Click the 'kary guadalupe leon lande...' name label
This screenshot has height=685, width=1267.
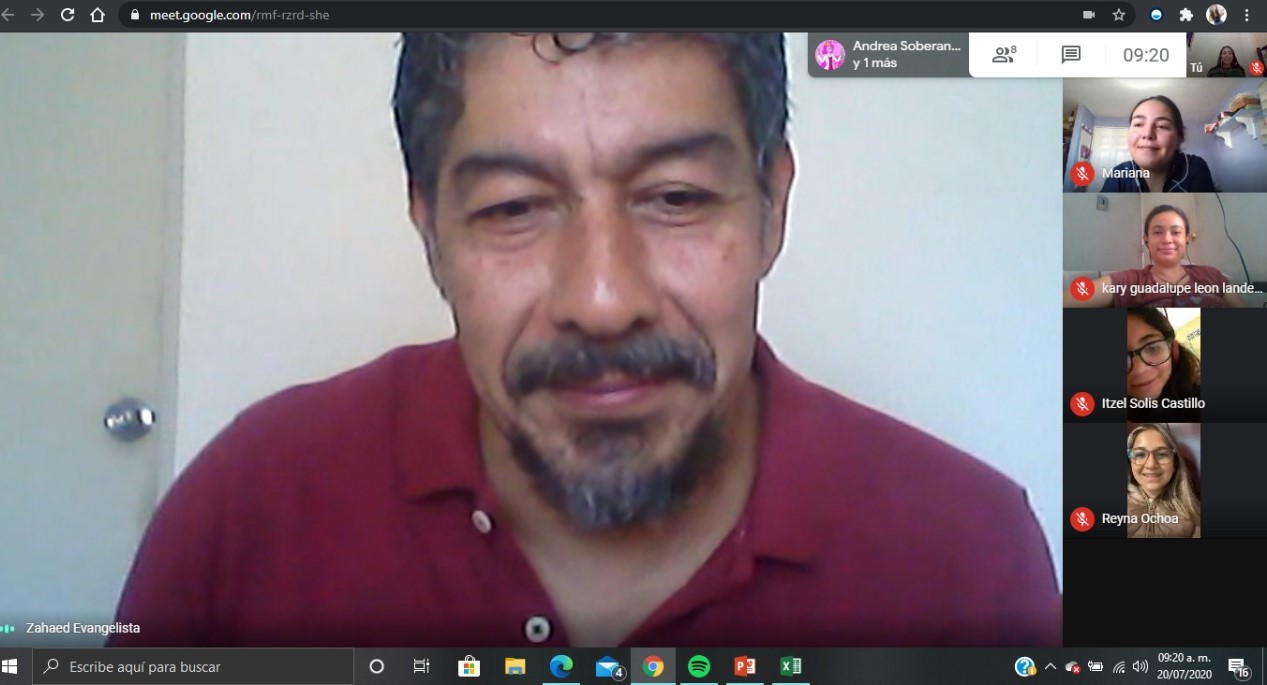coord(1182,288)
